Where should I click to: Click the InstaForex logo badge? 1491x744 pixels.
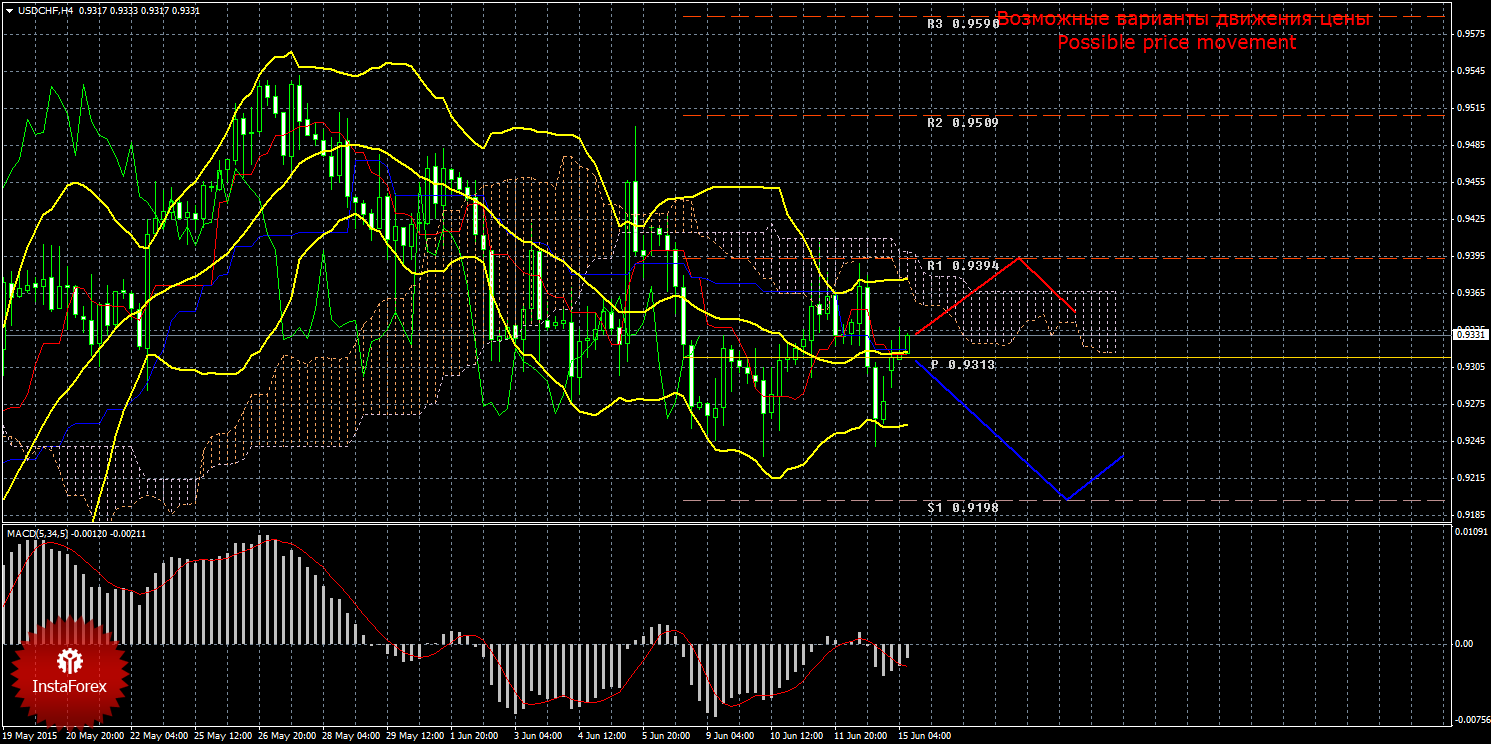(x=69, y=672)
